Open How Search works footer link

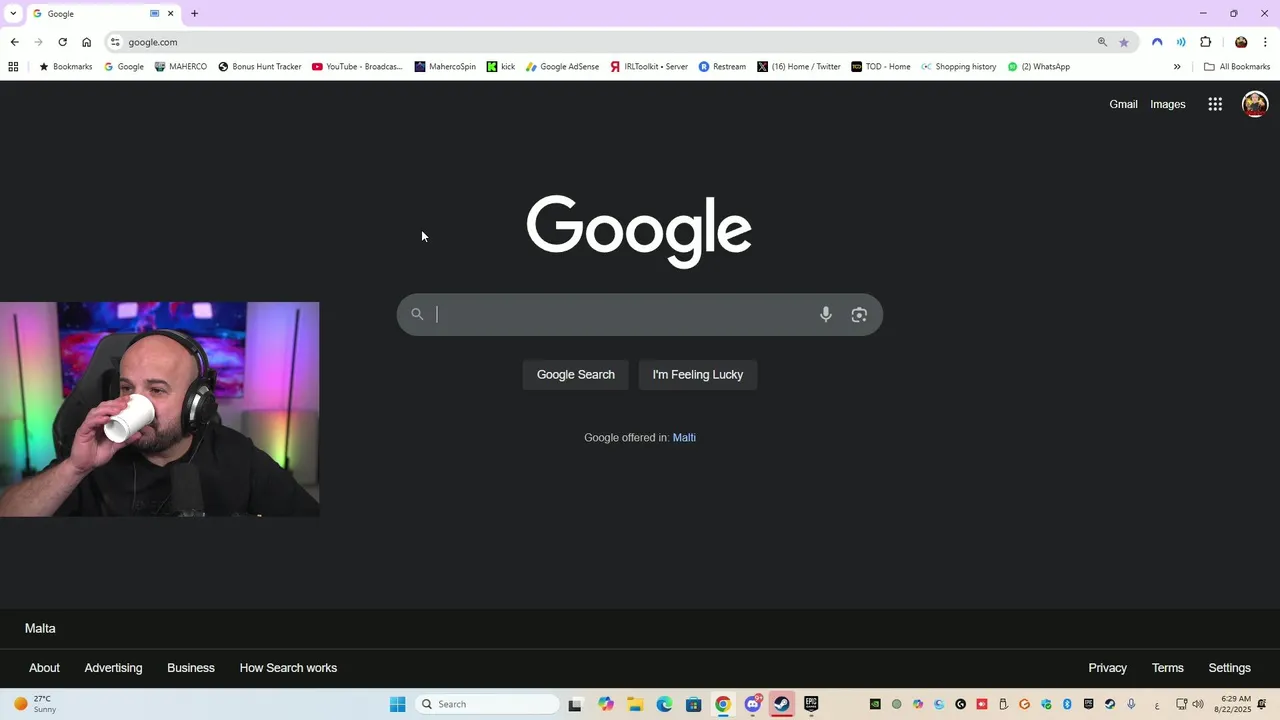[288, 668]
